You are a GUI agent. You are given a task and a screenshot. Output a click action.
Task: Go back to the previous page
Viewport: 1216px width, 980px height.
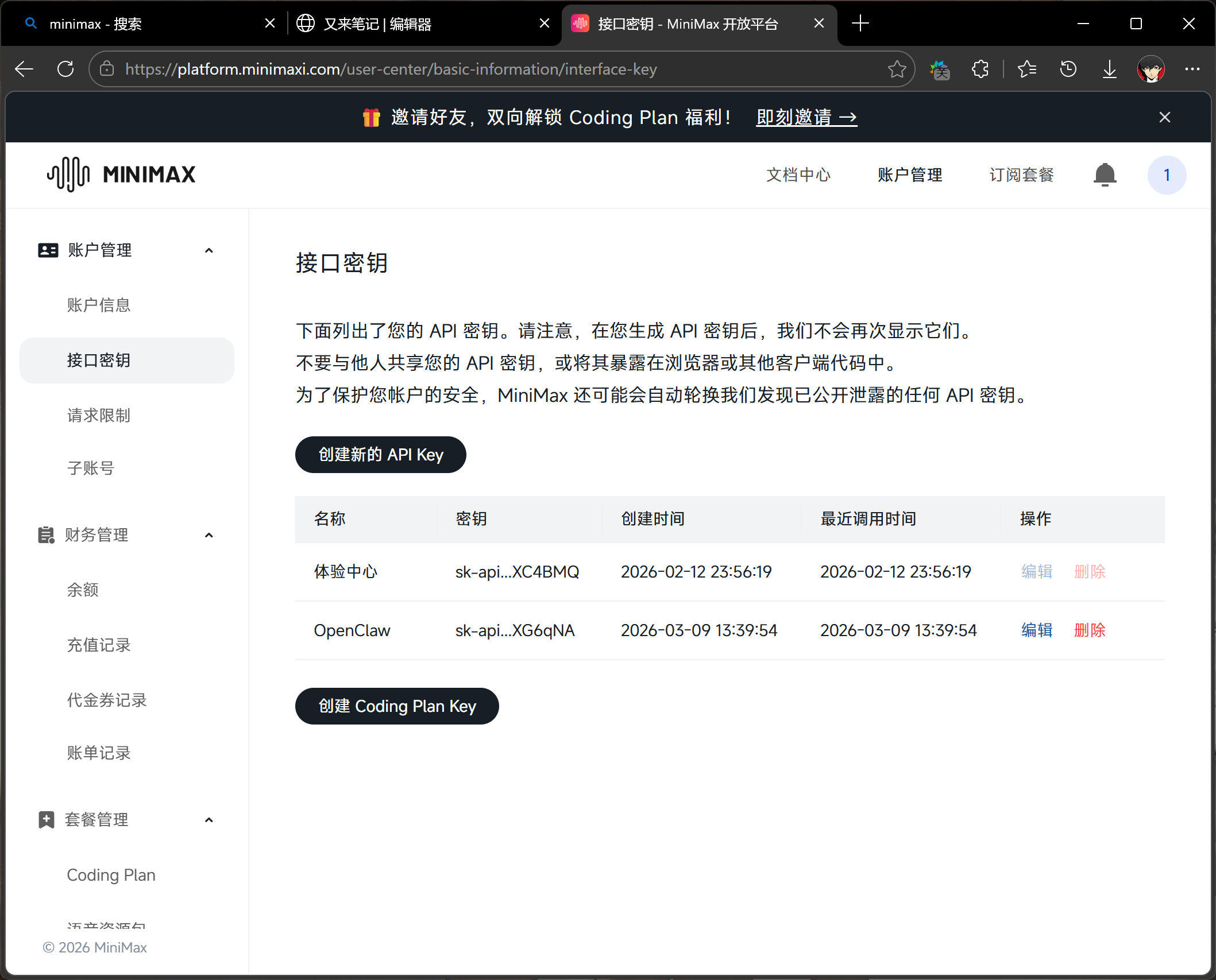[24, 69]
